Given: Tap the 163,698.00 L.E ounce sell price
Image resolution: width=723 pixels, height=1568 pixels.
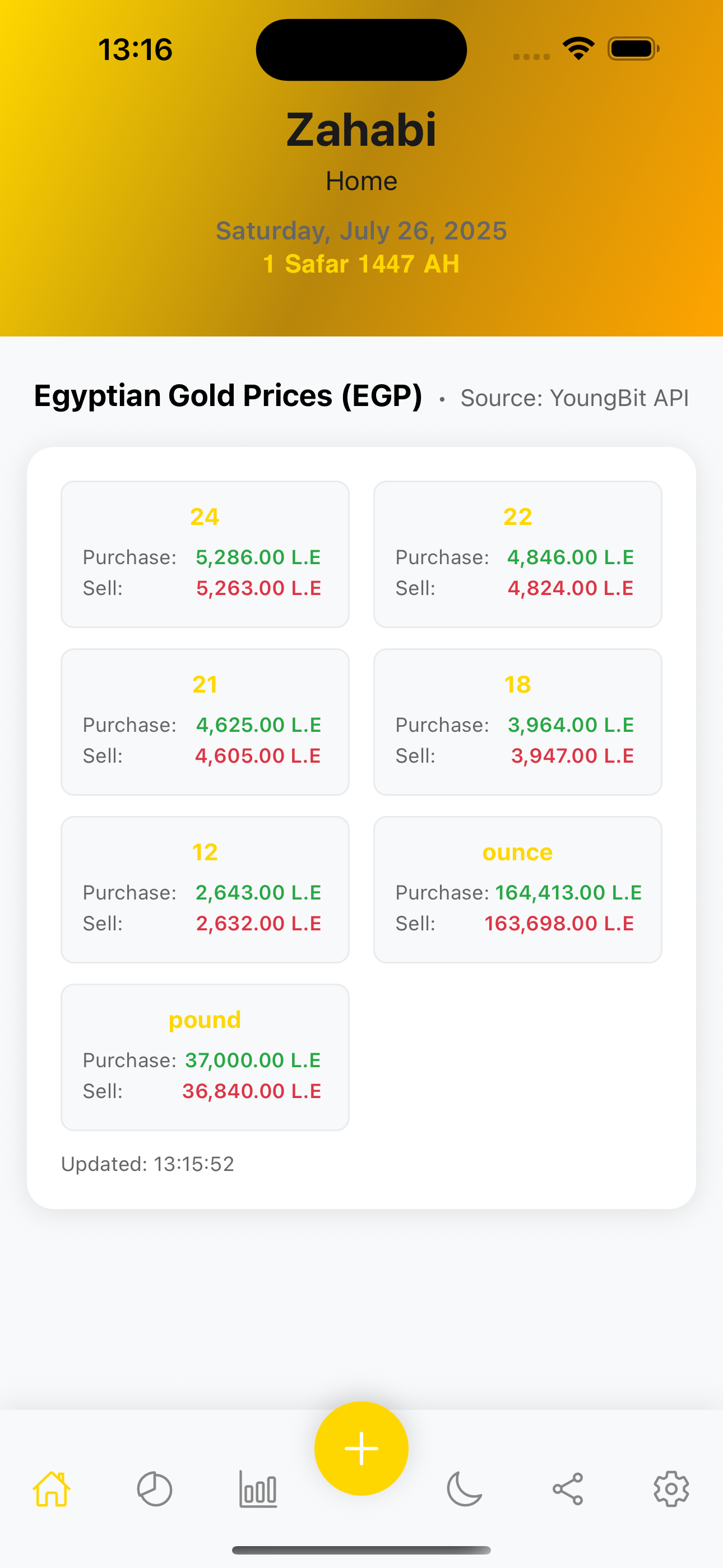Looking at the screenshot, I should tap(559, 924).
